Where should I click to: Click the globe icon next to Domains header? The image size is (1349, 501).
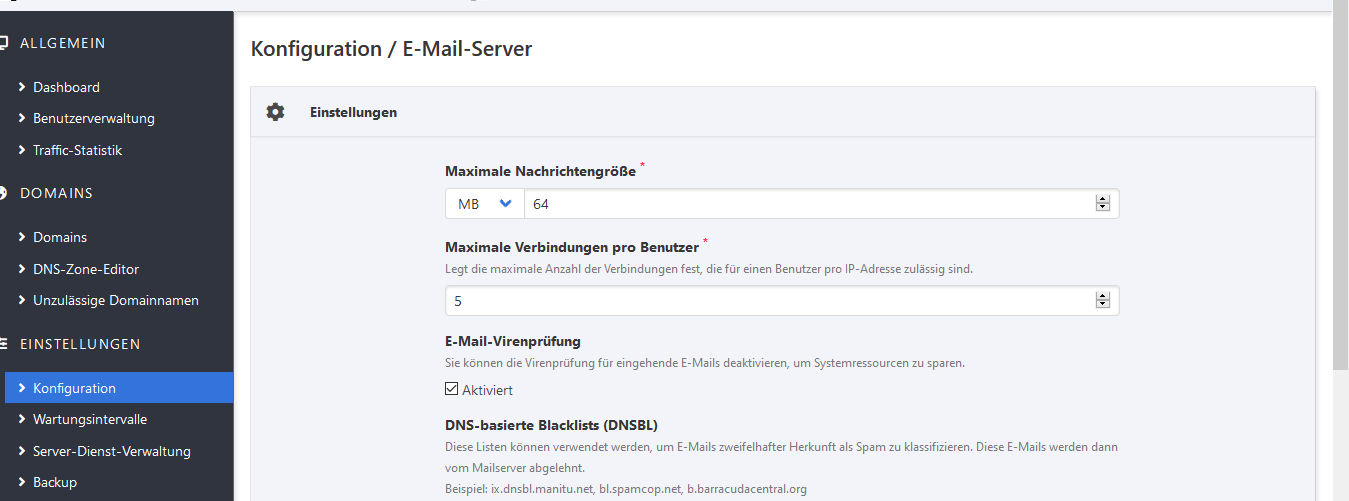[x=4, y=193]
